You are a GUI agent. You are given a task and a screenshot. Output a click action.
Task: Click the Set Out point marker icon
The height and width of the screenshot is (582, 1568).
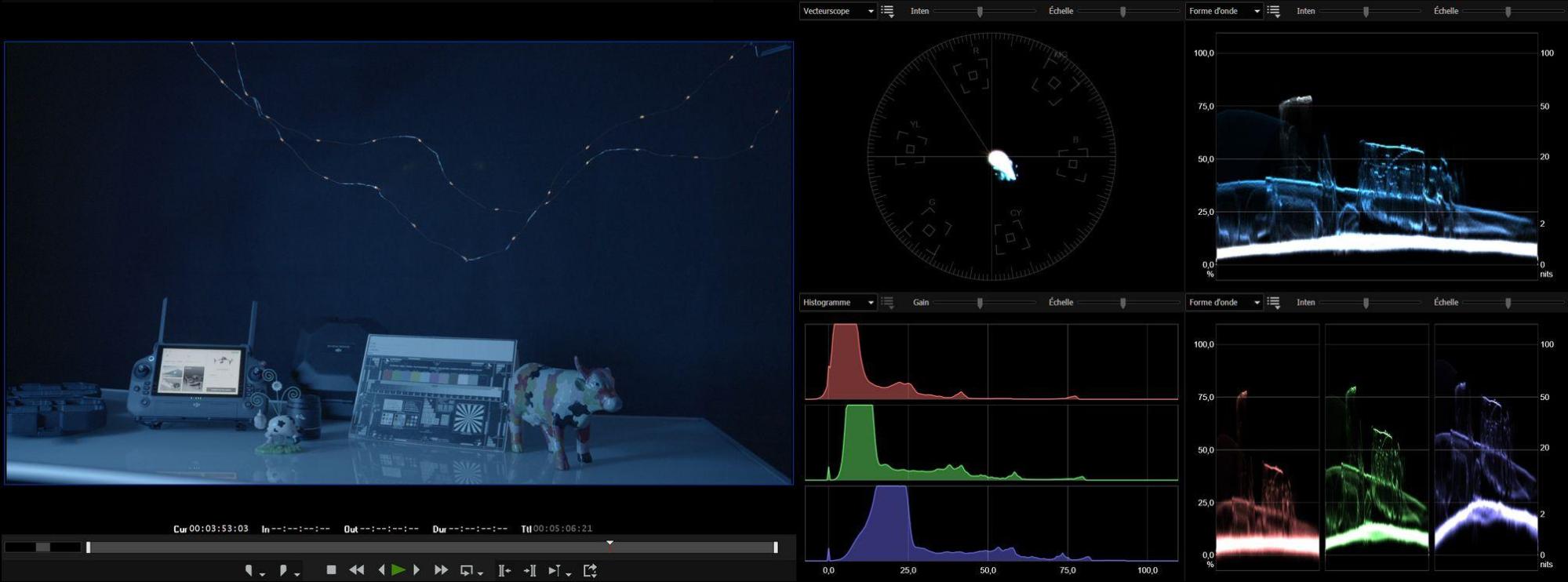click(283, 570)
